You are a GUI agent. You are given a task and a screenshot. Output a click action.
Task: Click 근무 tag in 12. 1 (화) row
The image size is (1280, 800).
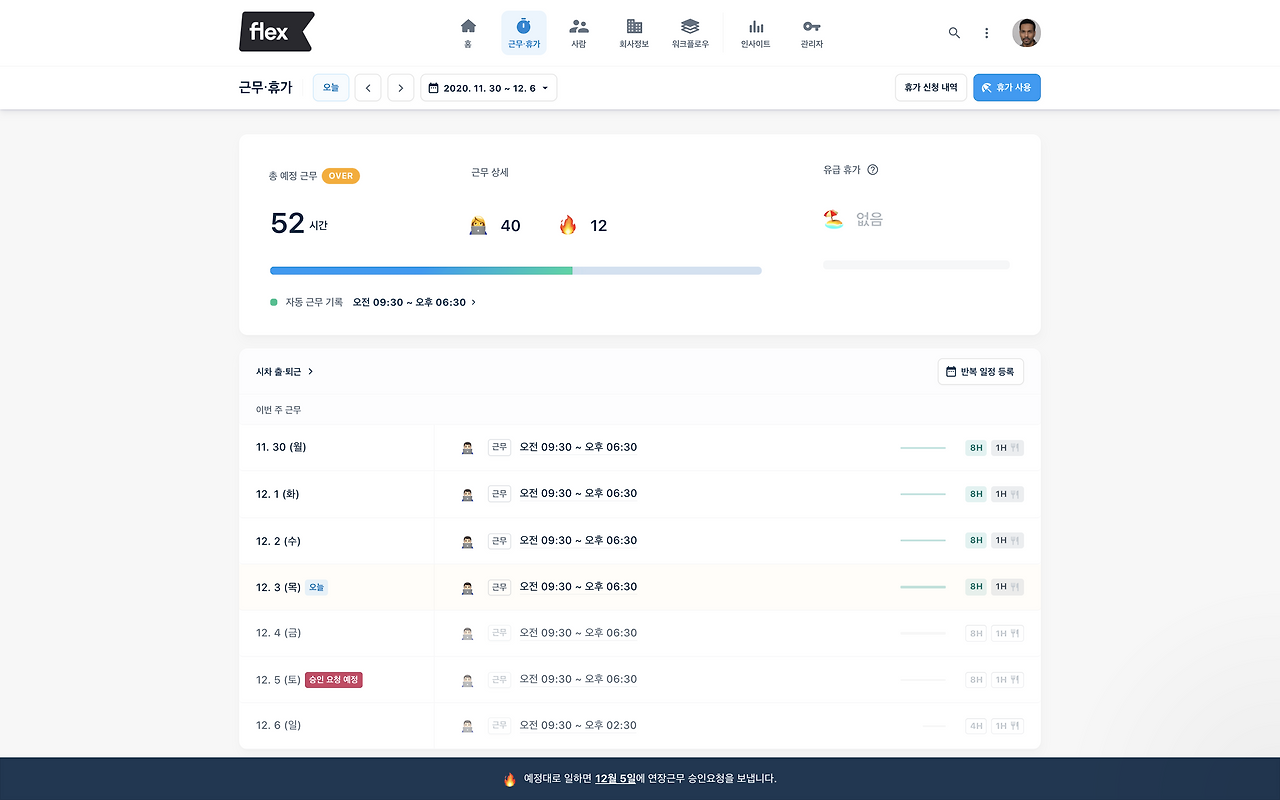click(499, 494)
